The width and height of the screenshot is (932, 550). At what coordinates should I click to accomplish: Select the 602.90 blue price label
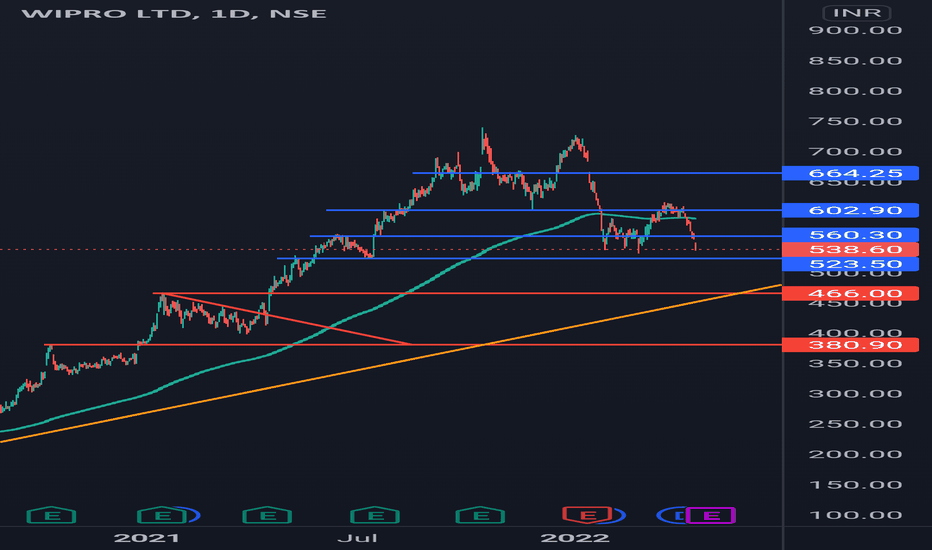[x=850, y=210]
